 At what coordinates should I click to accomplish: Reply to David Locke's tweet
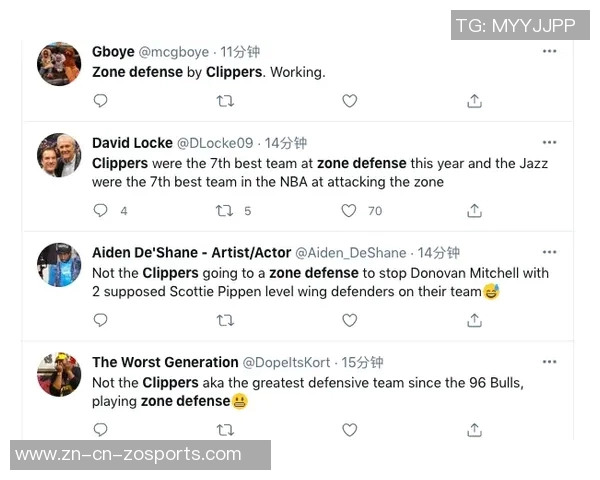(x=100, y=211)
